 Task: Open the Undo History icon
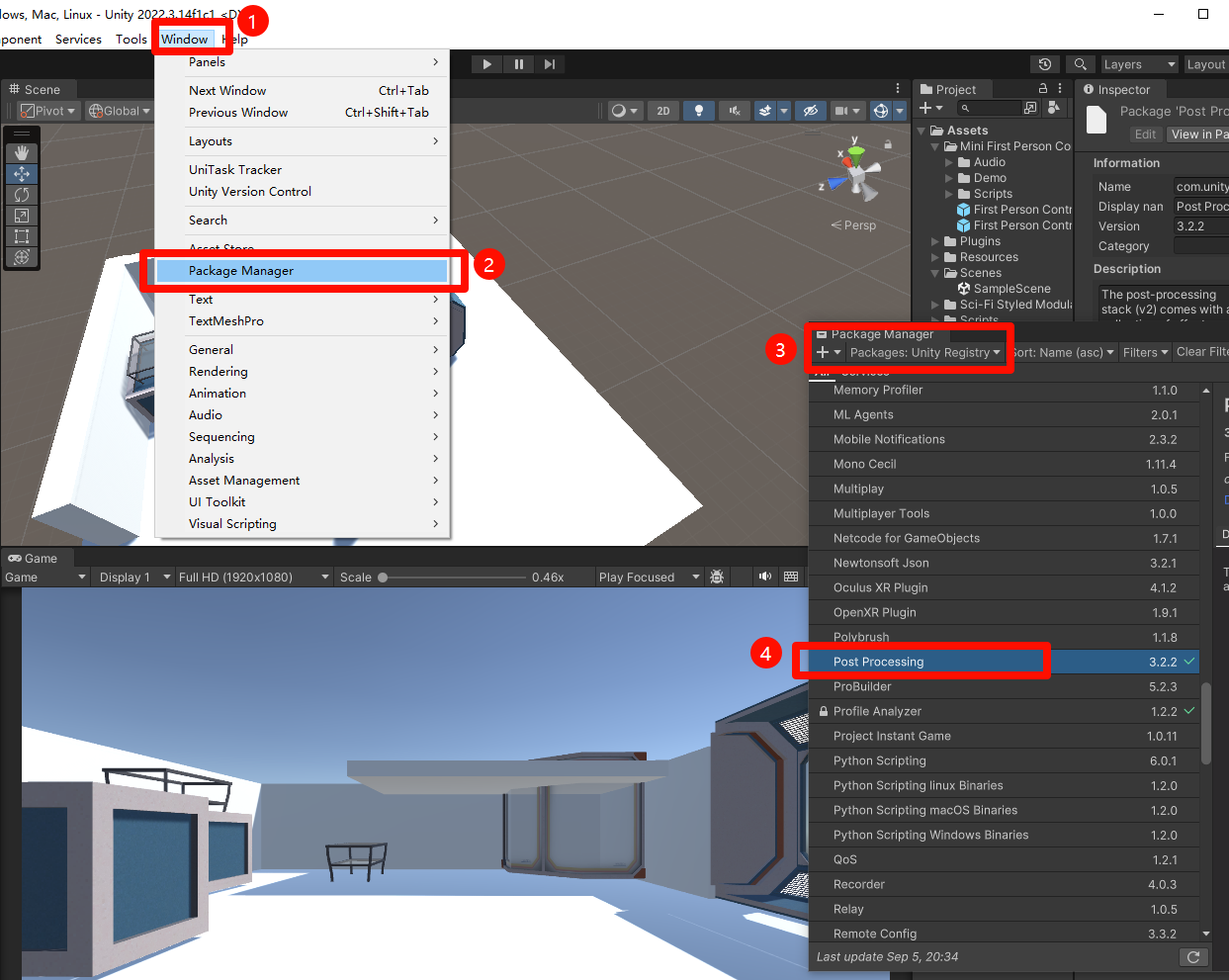tap(1045, 64)
